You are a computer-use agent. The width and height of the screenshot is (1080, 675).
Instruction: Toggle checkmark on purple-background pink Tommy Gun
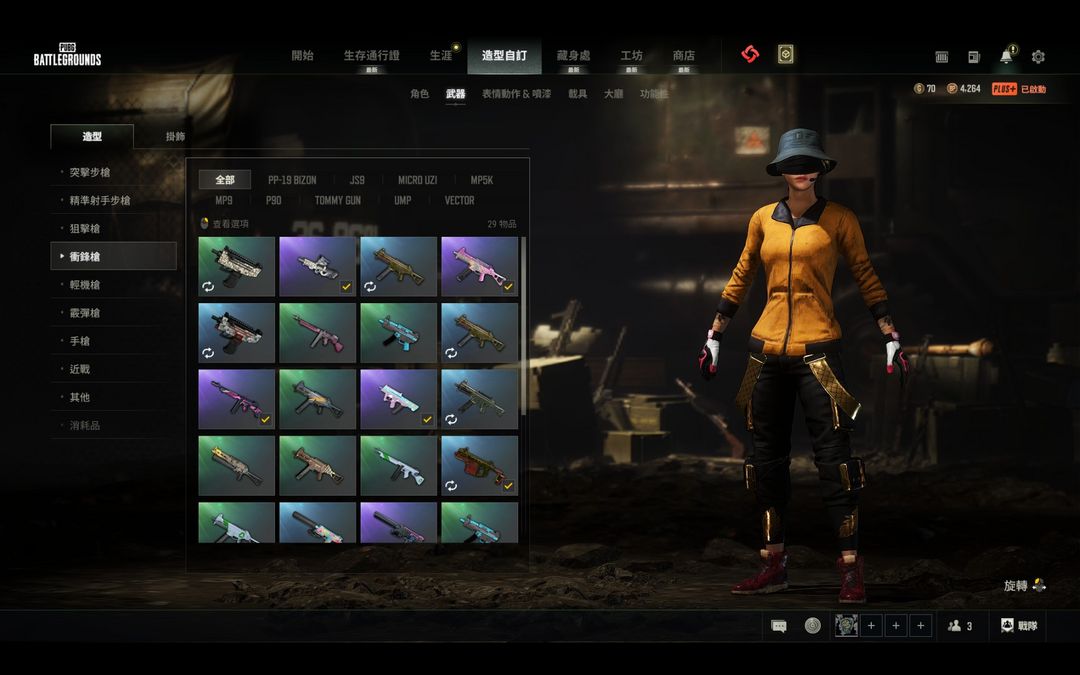pos(265,419)
